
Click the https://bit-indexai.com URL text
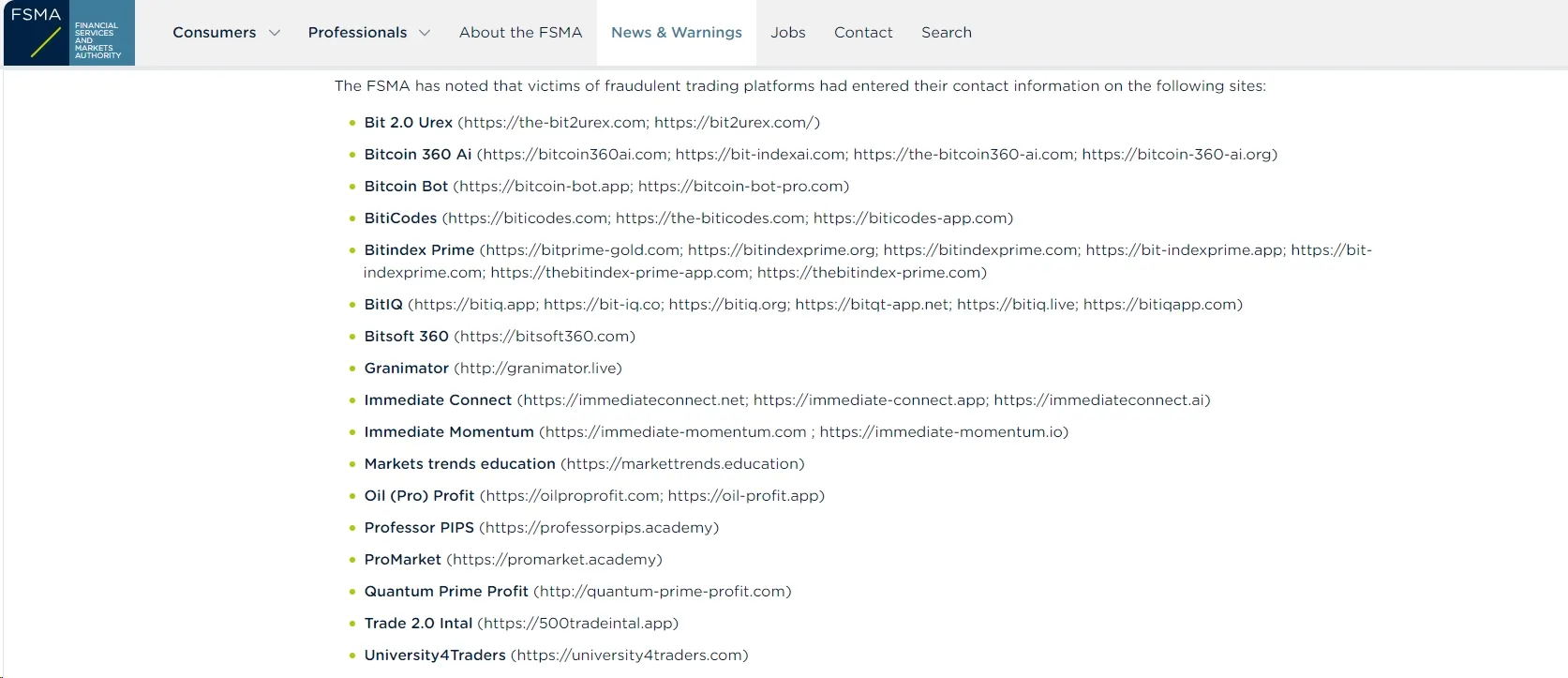(x=760, y=155)
